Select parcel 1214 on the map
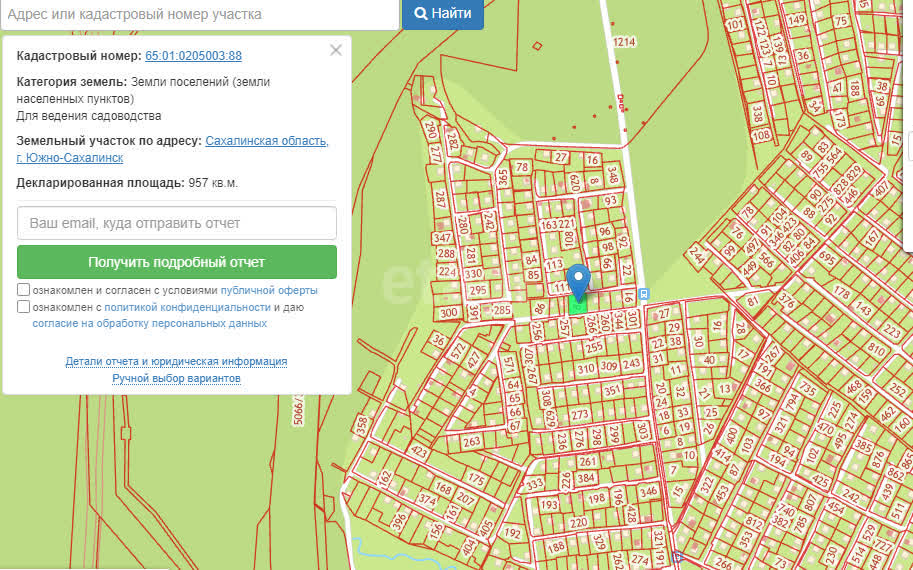Image resolution: width=913 pixels, height=570 pixels. click(624, 42)
